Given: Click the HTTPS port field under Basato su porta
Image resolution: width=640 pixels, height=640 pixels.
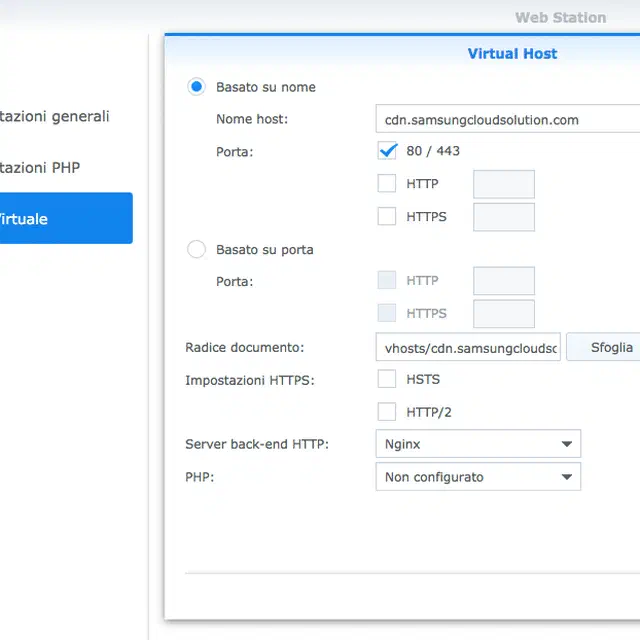Looking at the screenshot, I should (504, 314).
